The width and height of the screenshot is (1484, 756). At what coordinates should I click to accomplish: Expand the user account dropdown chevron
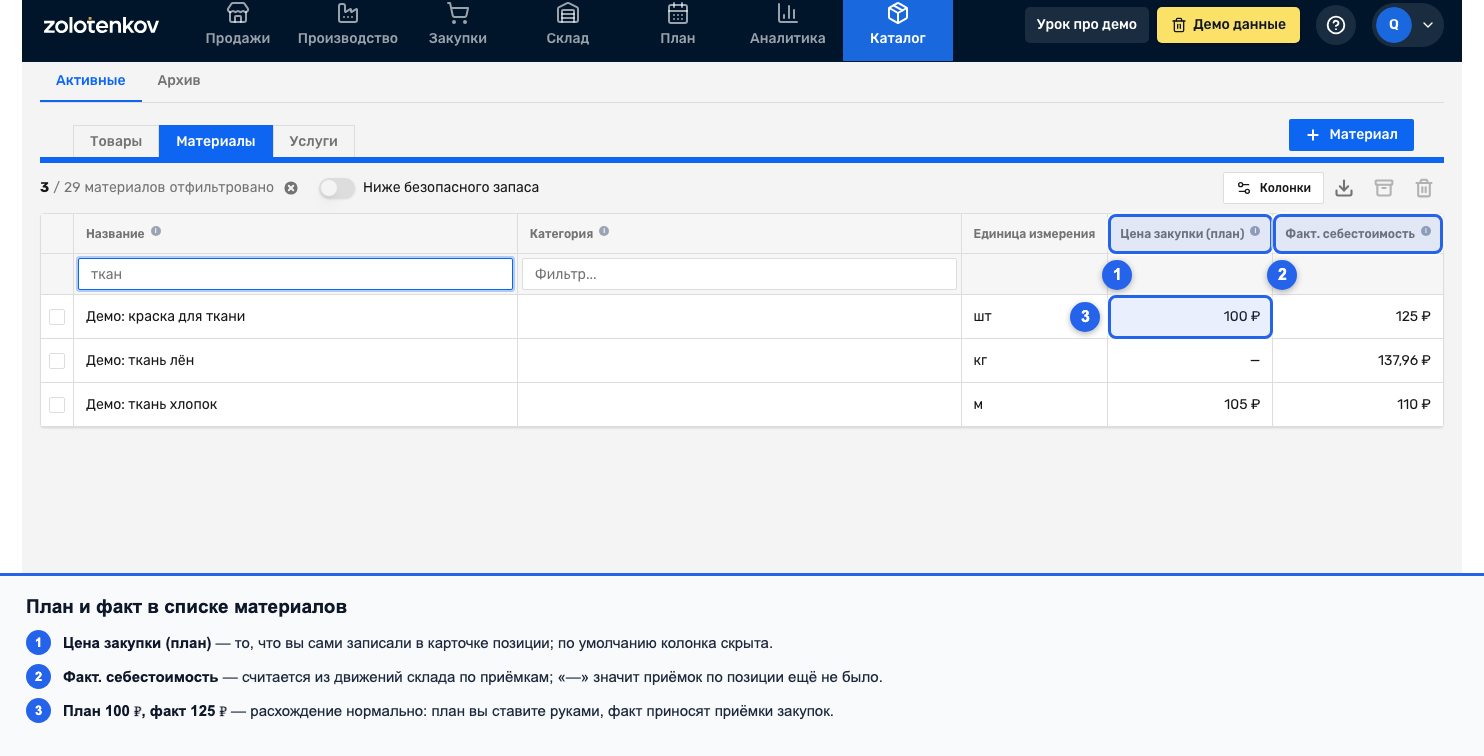click(x=1427, y=25)
